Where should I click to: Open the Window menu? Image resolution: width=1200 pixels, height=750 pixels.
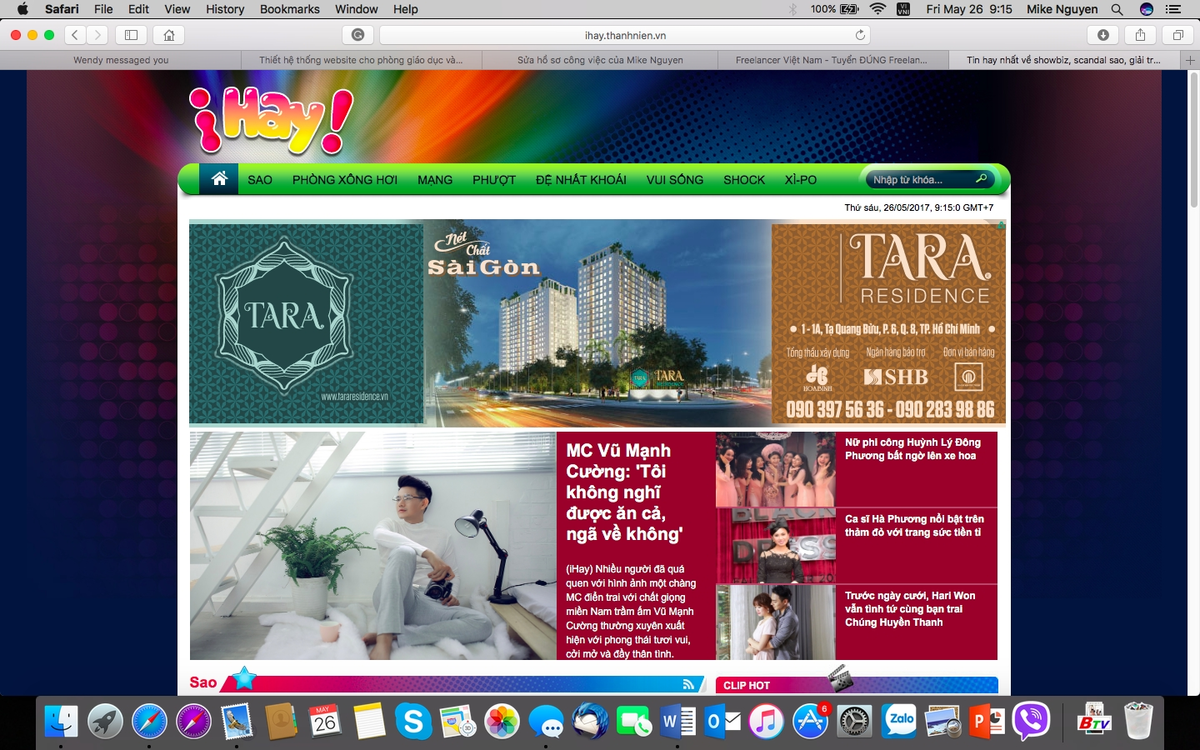point(356,9)
